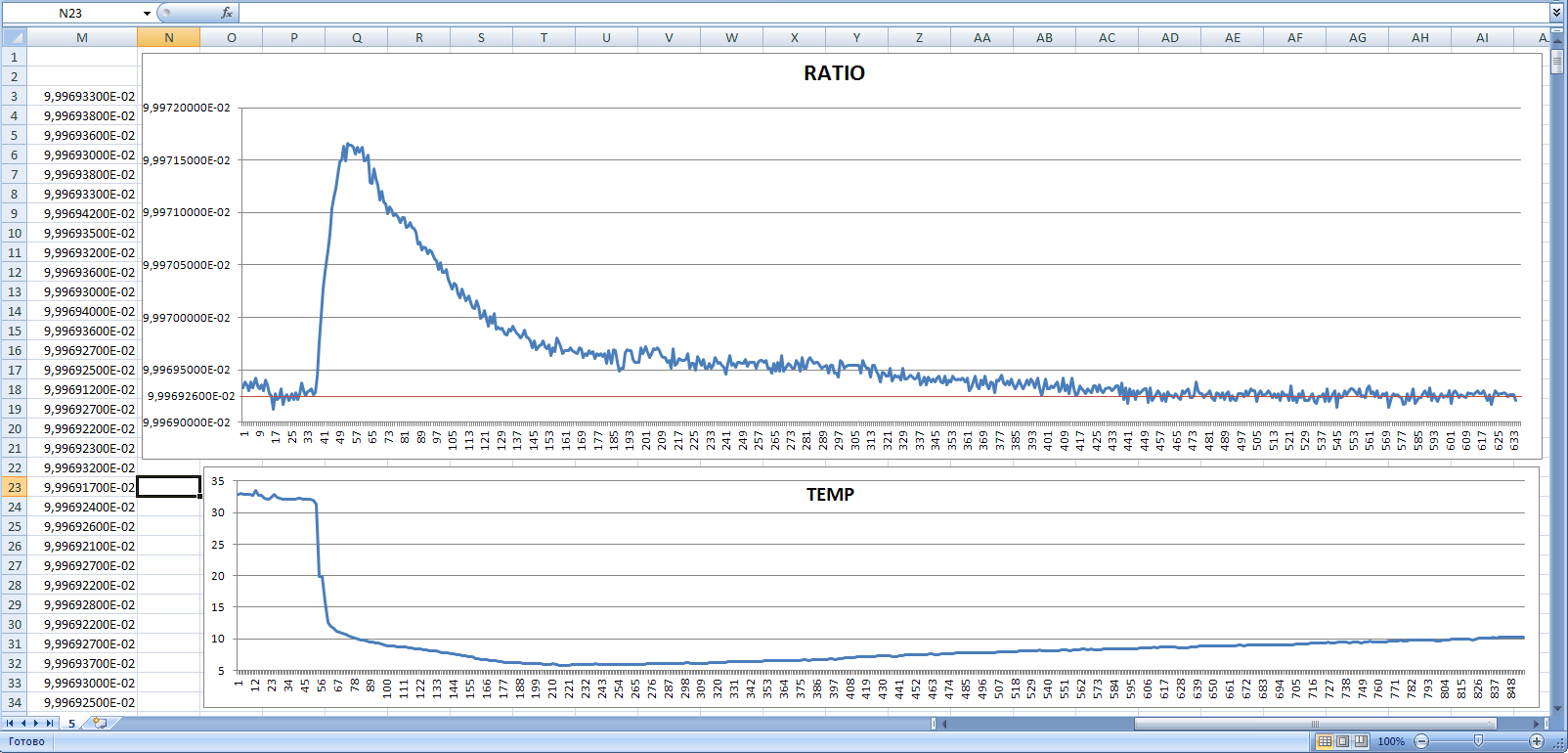Click the TEMP axis label 35
The image size is (1568, 753).
(x=218, y=481)
